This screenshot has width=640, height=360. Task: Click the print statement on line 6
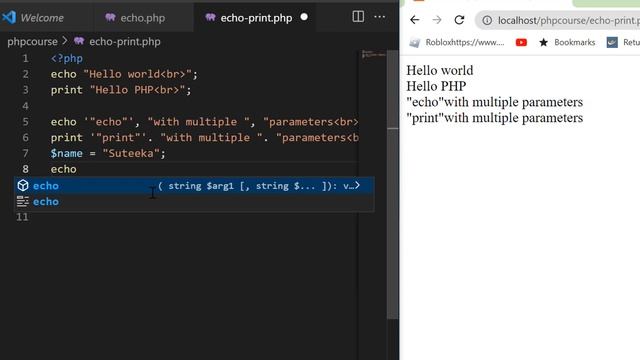pyautogui.click(x=204, y=138)
